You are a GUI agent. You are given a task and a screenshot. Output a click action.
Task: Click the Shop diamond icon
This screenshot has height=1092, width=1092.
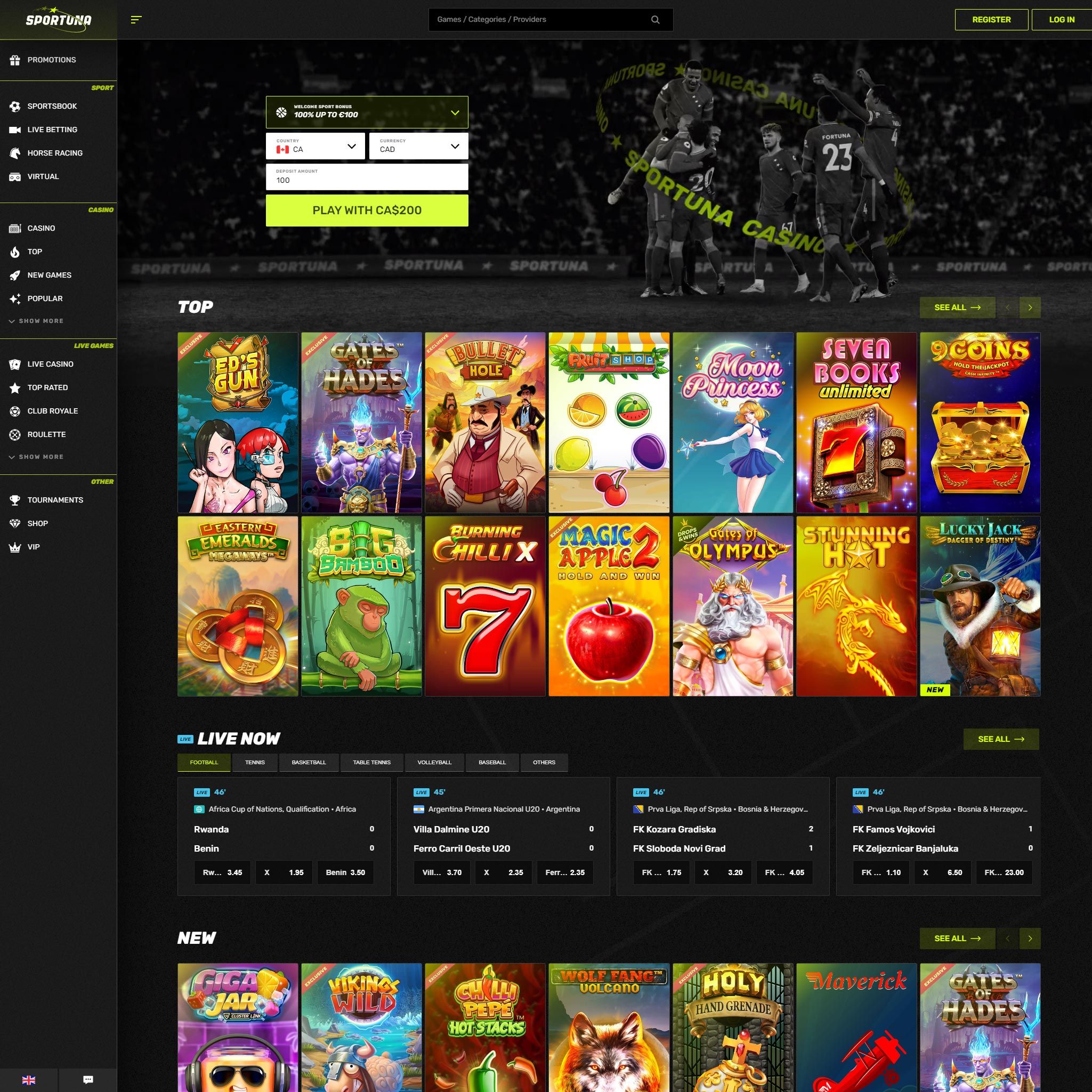[x=15, y=523]
